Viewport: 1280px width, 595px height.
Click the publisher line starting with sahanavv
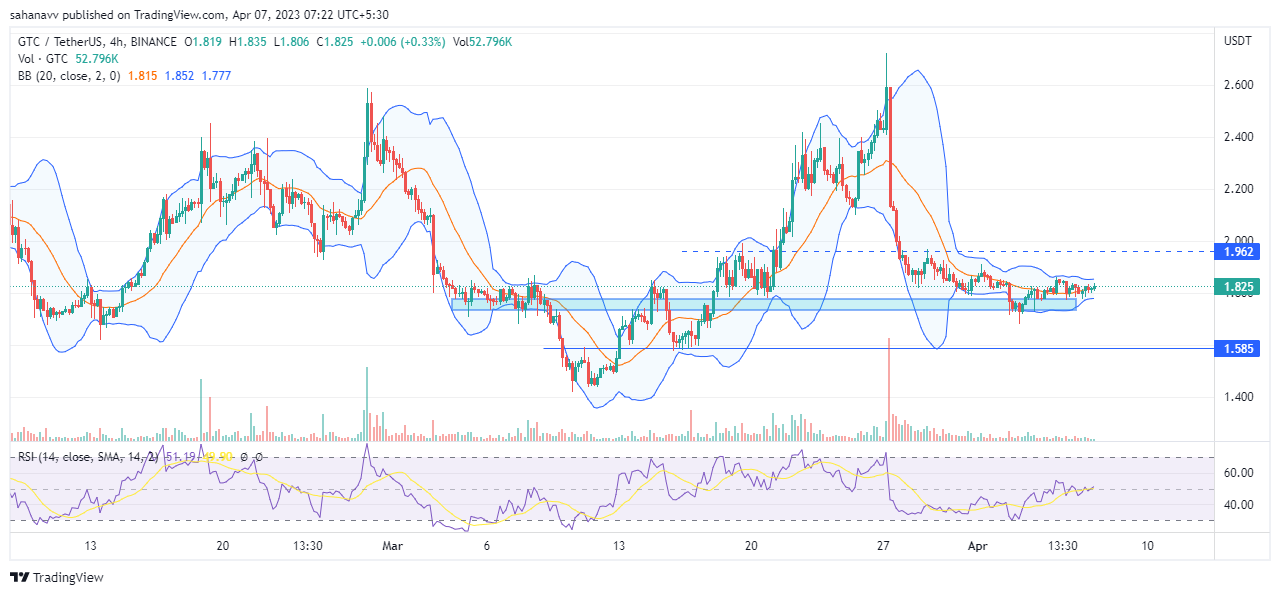(199, 14)
